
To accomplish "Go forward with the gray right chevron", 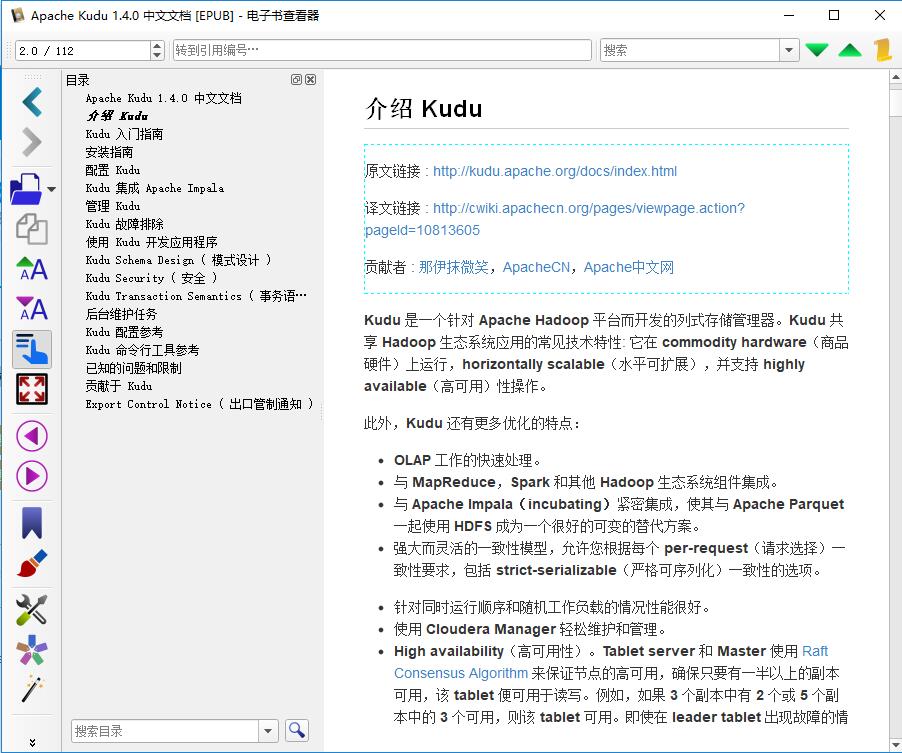I will click(32, 143).
